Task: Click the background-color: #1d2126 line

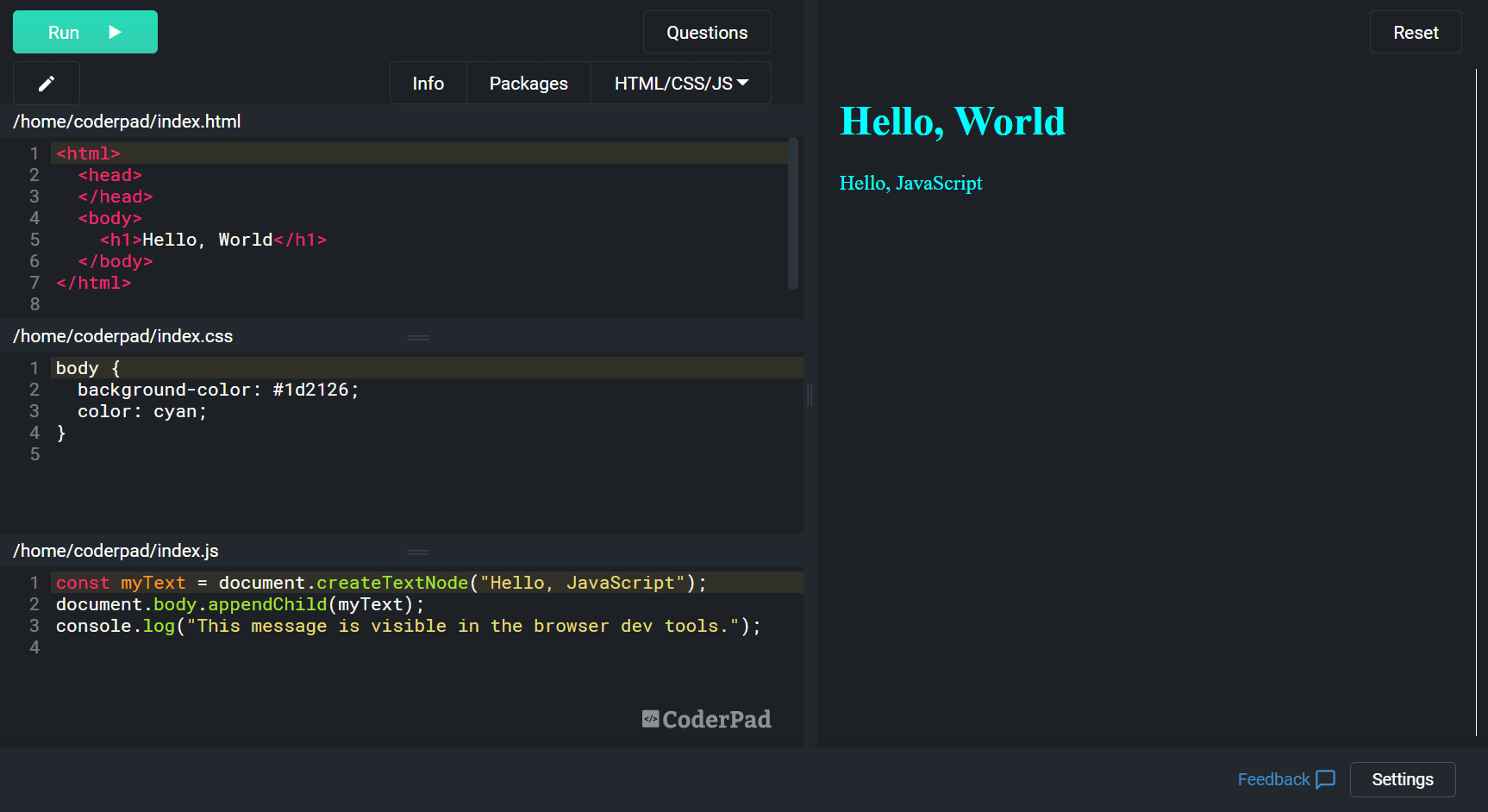Action: click(x=218, y=390)
